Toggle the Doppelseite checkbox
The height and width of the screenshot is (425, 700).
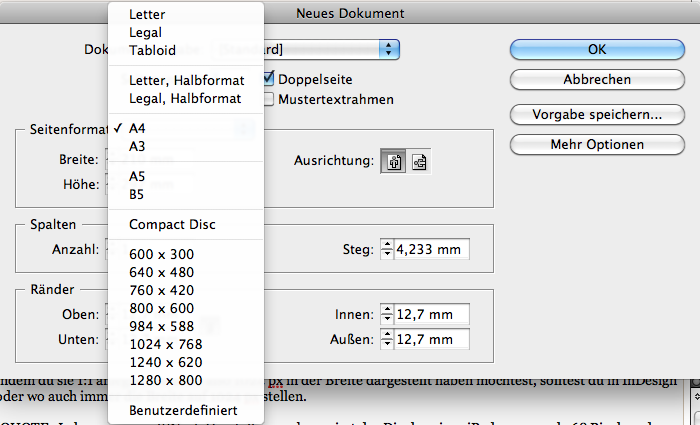269,79
